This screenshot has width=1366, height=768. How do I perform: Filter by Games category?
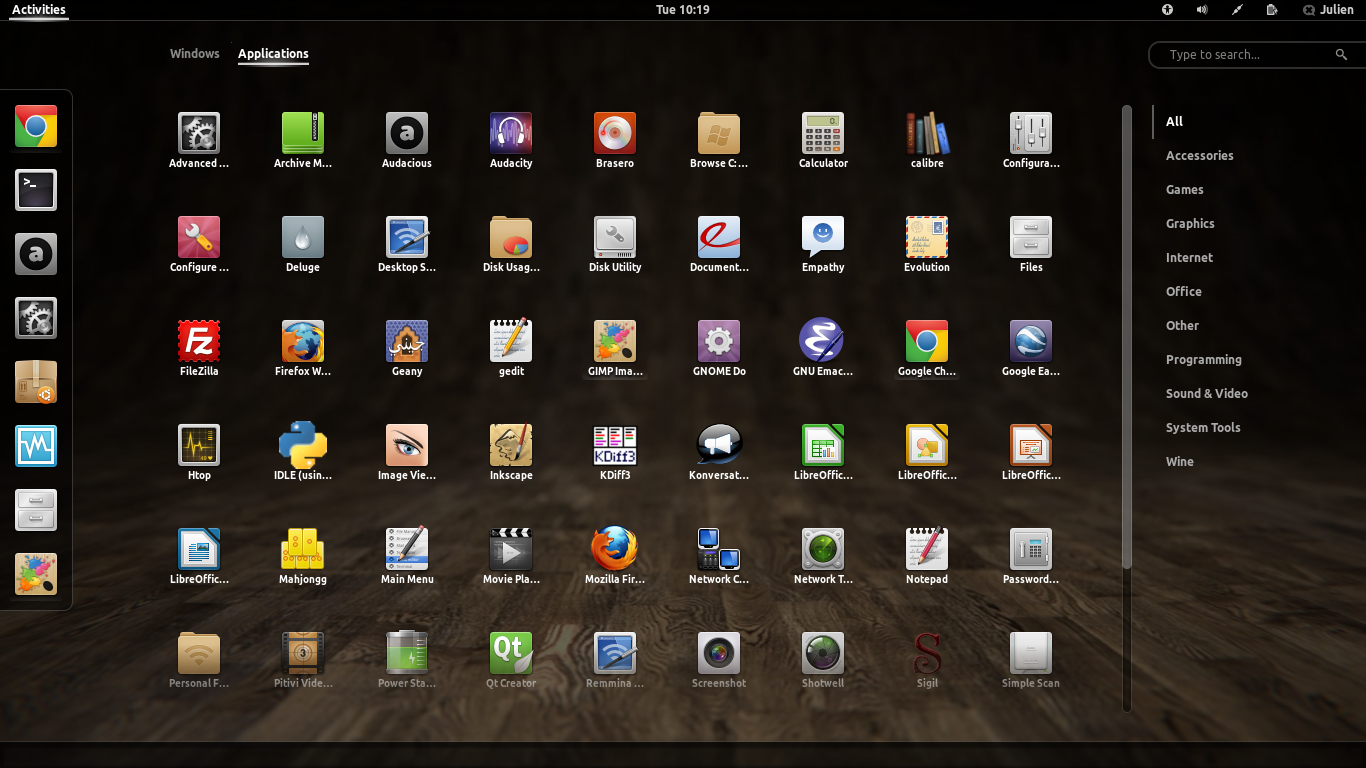pos(1184,189)
